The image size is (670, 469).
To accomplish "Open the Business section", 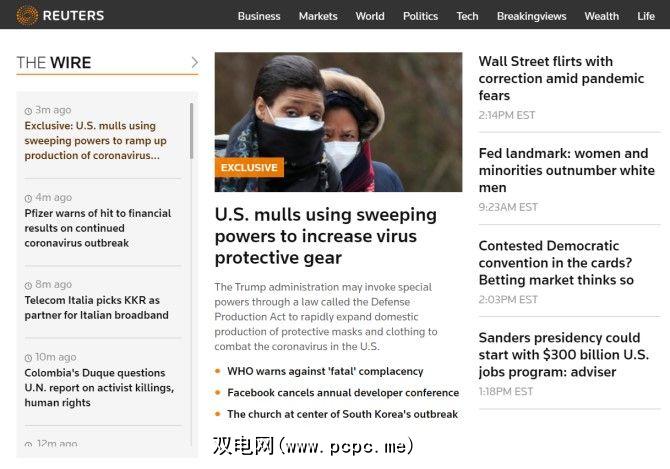I will point(259,16).
